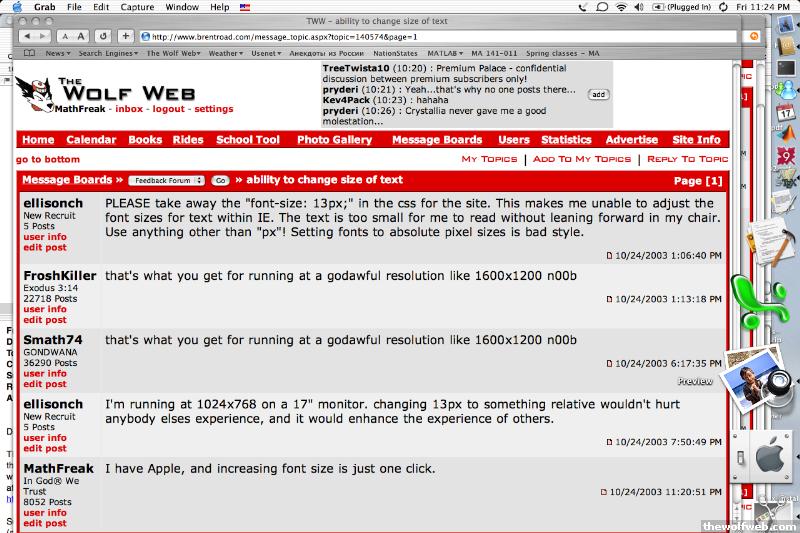Open the phone modem status icon
800x533 pixels.
tap(583, 7)
